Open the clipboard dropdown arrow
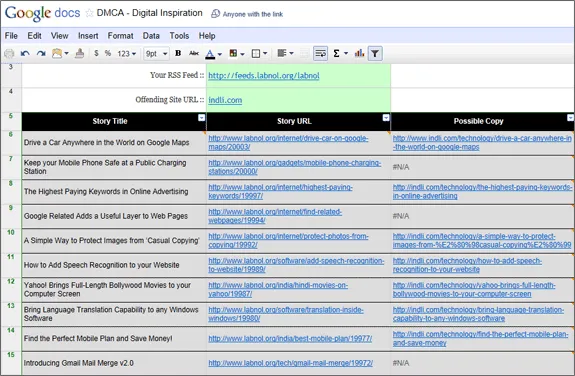Image resolution: width=575 pixels, height=376 pixels. pos(66,54)
